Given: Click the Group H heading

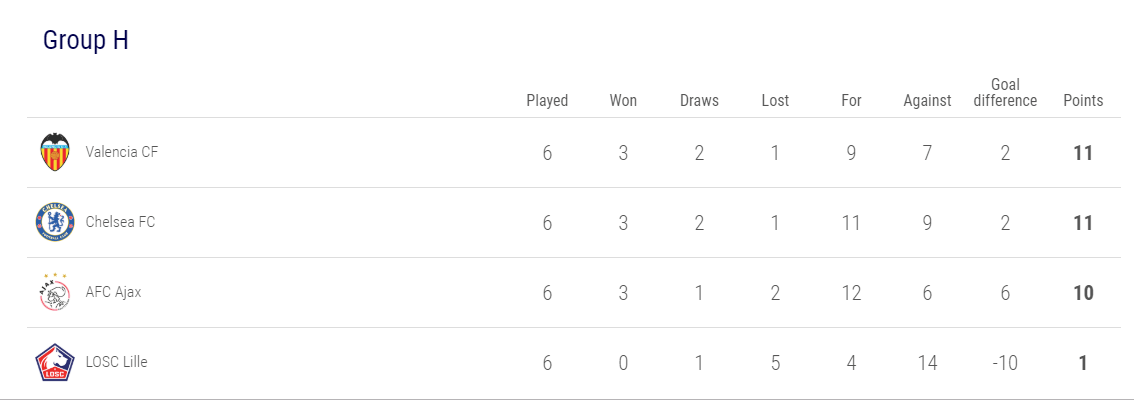Looking at the screenshot, I should tap(85, 41).
